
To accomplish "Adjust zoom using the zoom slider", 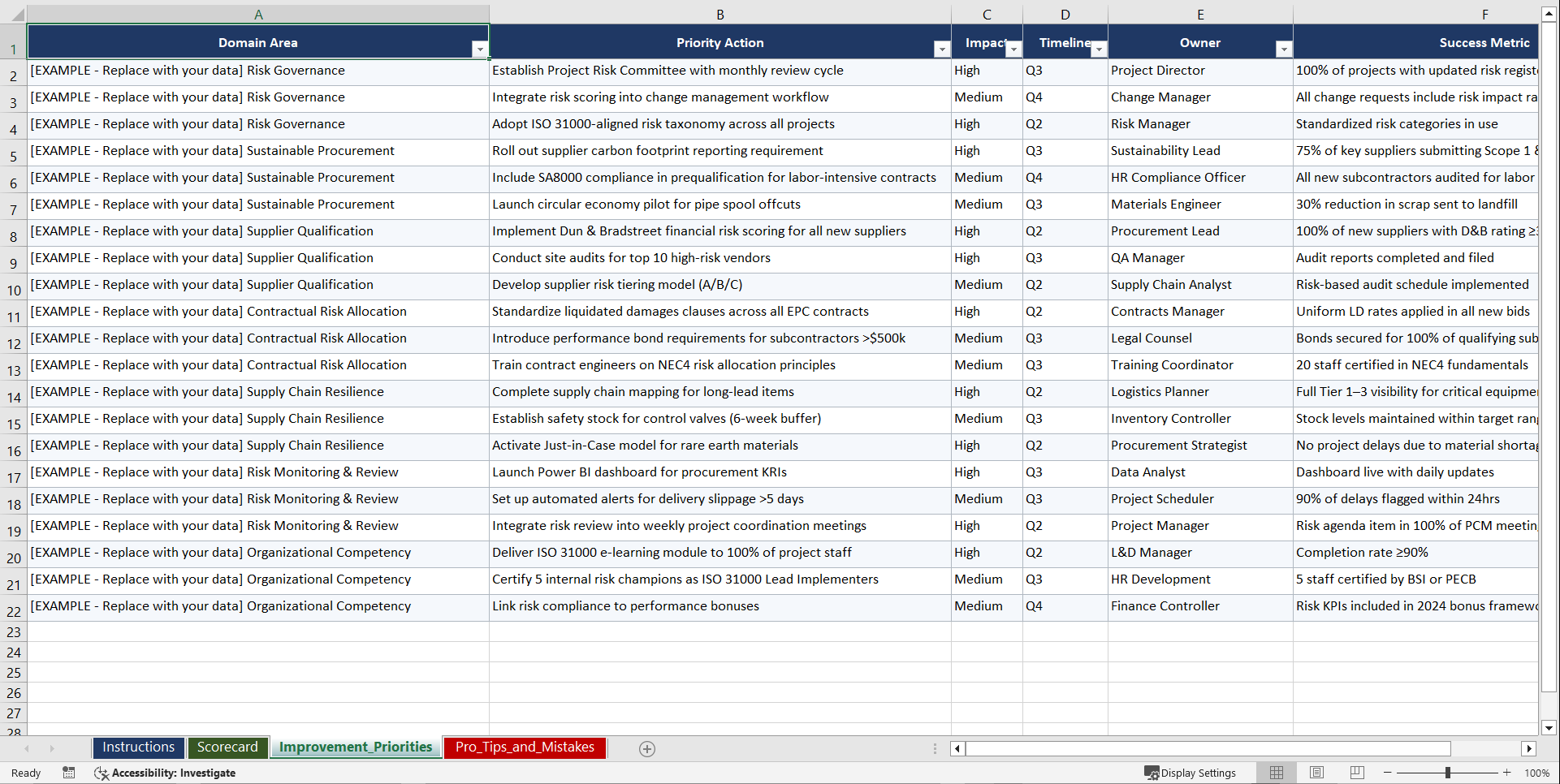I will coord(1447,773).
